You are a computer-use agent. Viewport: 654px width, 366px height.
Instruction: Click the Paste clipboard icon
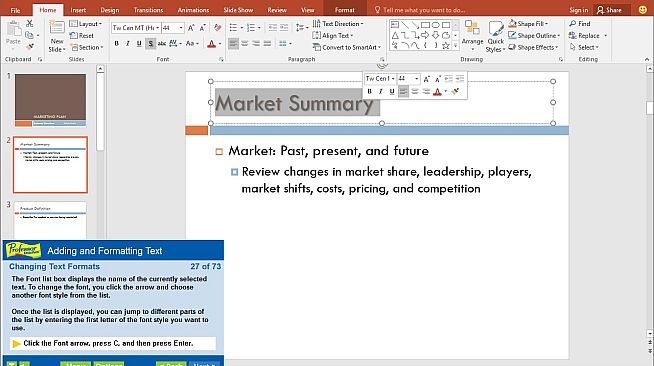coord(13,30)
